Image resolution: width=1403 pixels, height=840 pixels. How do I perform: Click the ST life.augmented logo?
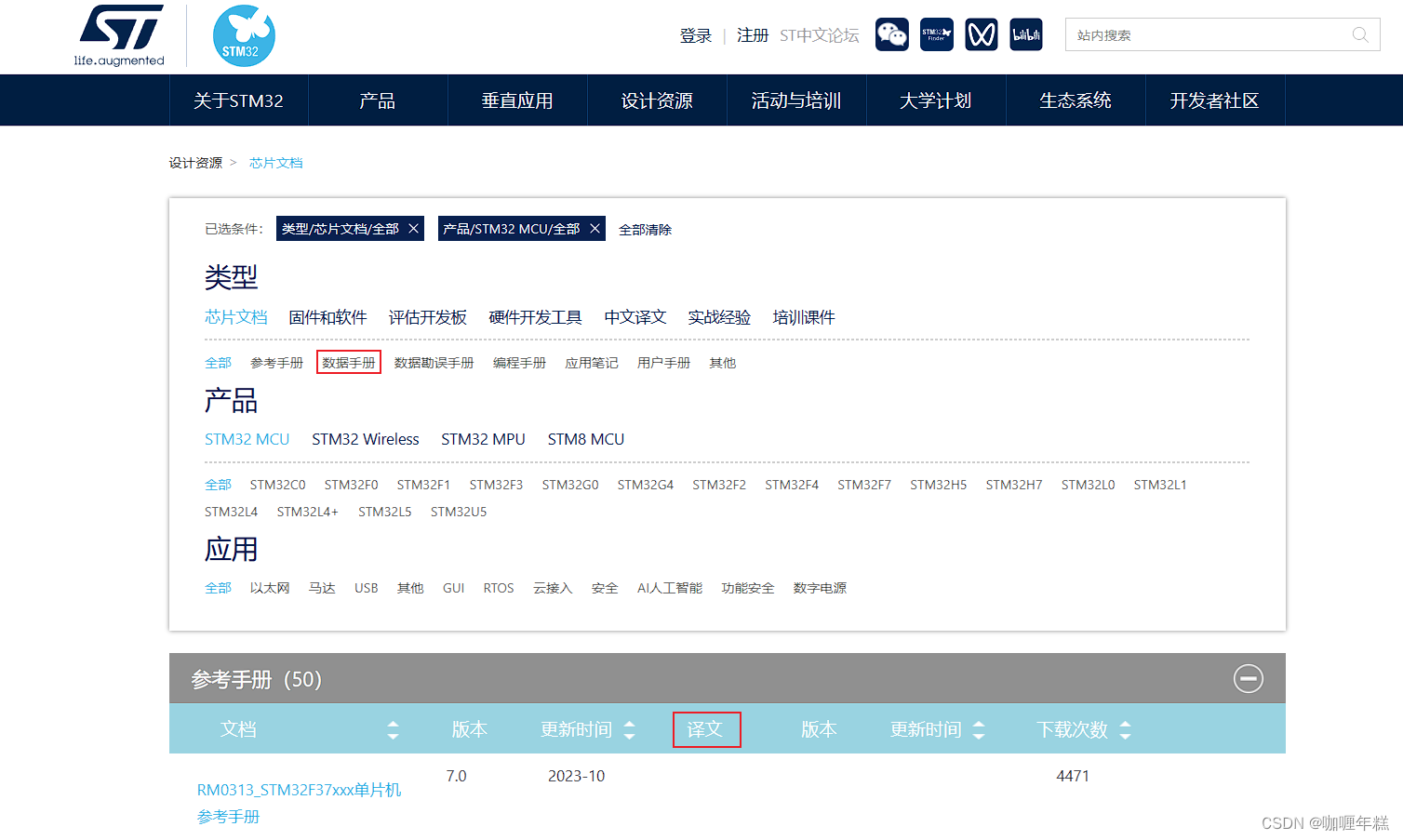pyautogui.click(x=119, y=35)
